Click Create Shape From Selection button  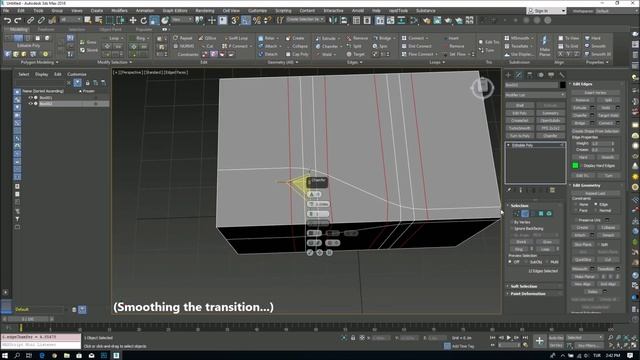595,131
